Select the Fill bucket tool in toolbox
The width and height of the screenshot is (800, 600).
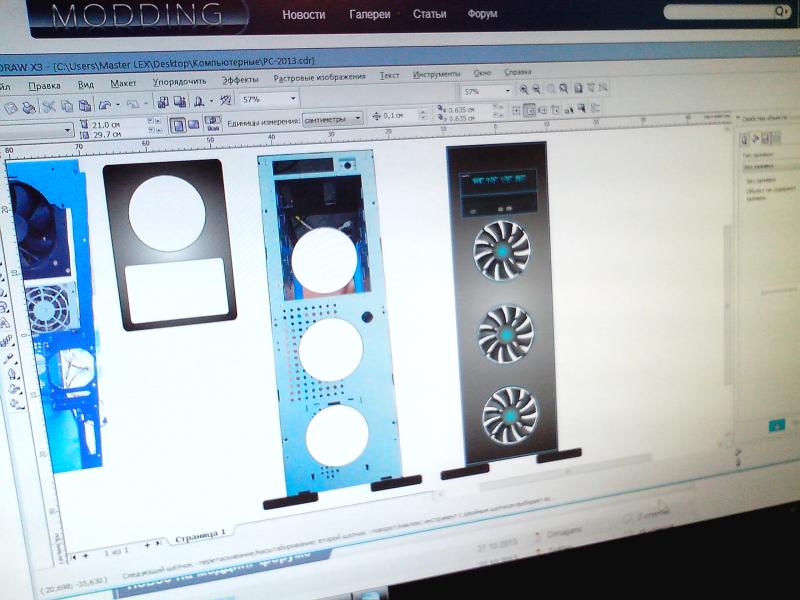(15, 390)
